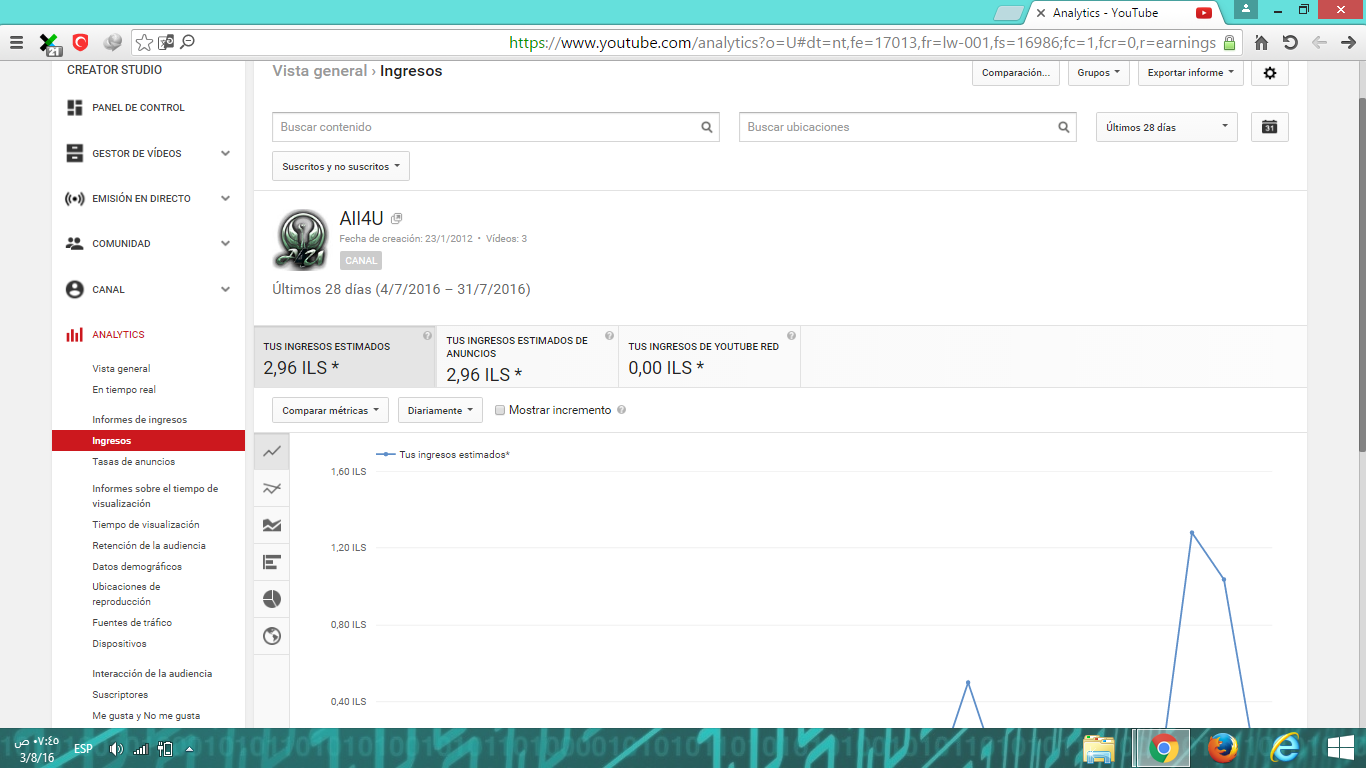Screen dimensions: 1366x768
Task: Open the Comparar métricas dropdown
Action: click(x=331, y=410)
